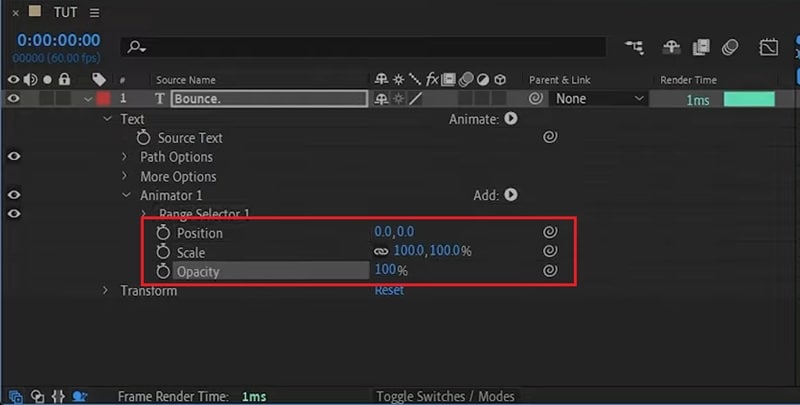Open the TUT panel menu
800x405 pixels.
94,13
